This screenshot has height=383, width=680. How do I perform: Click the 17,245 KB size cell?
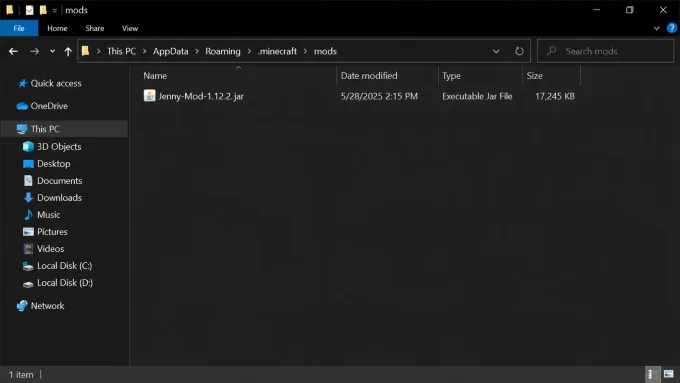pos(555,96)
